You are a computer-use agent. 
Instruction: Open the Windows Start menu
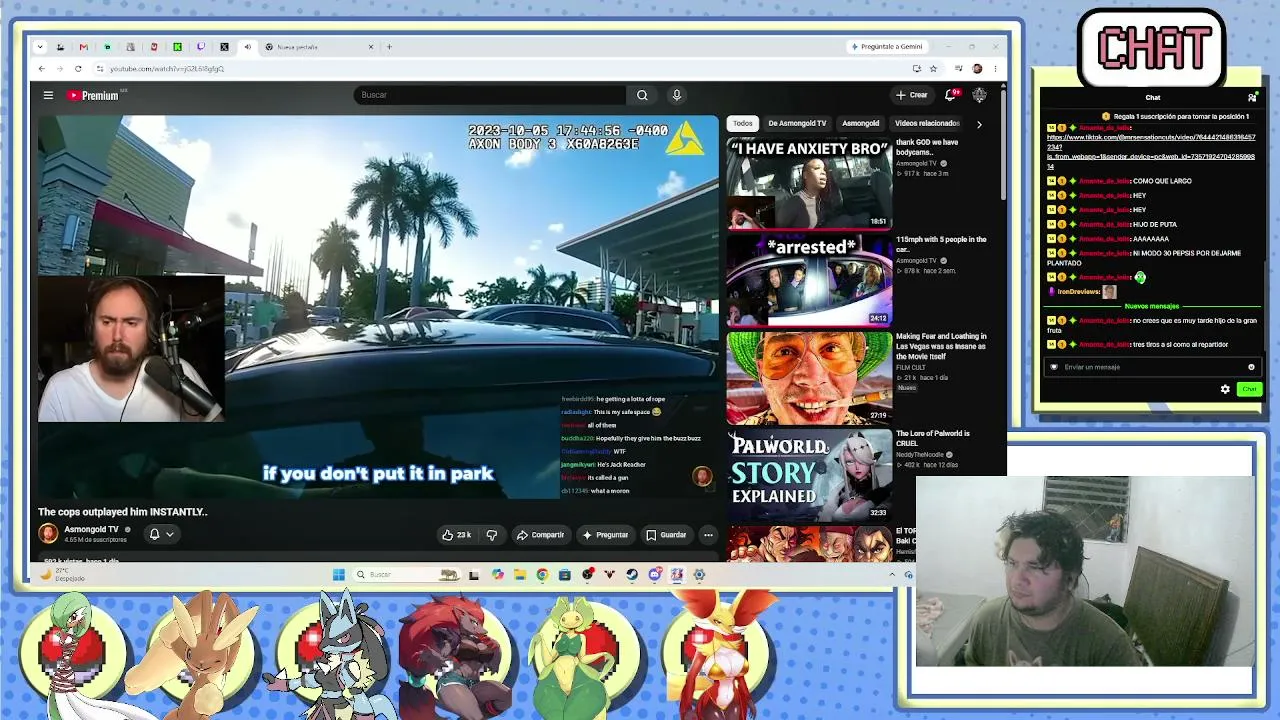[x=339, y=575]
